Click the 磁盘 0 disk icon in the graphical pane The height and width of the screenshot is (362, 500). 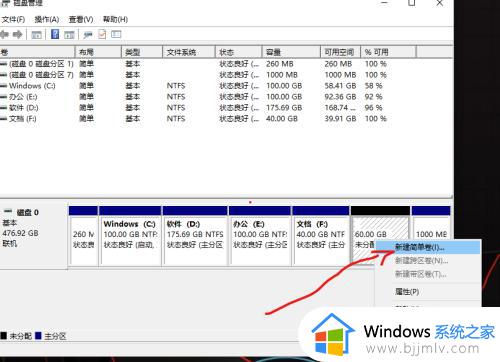8,212
